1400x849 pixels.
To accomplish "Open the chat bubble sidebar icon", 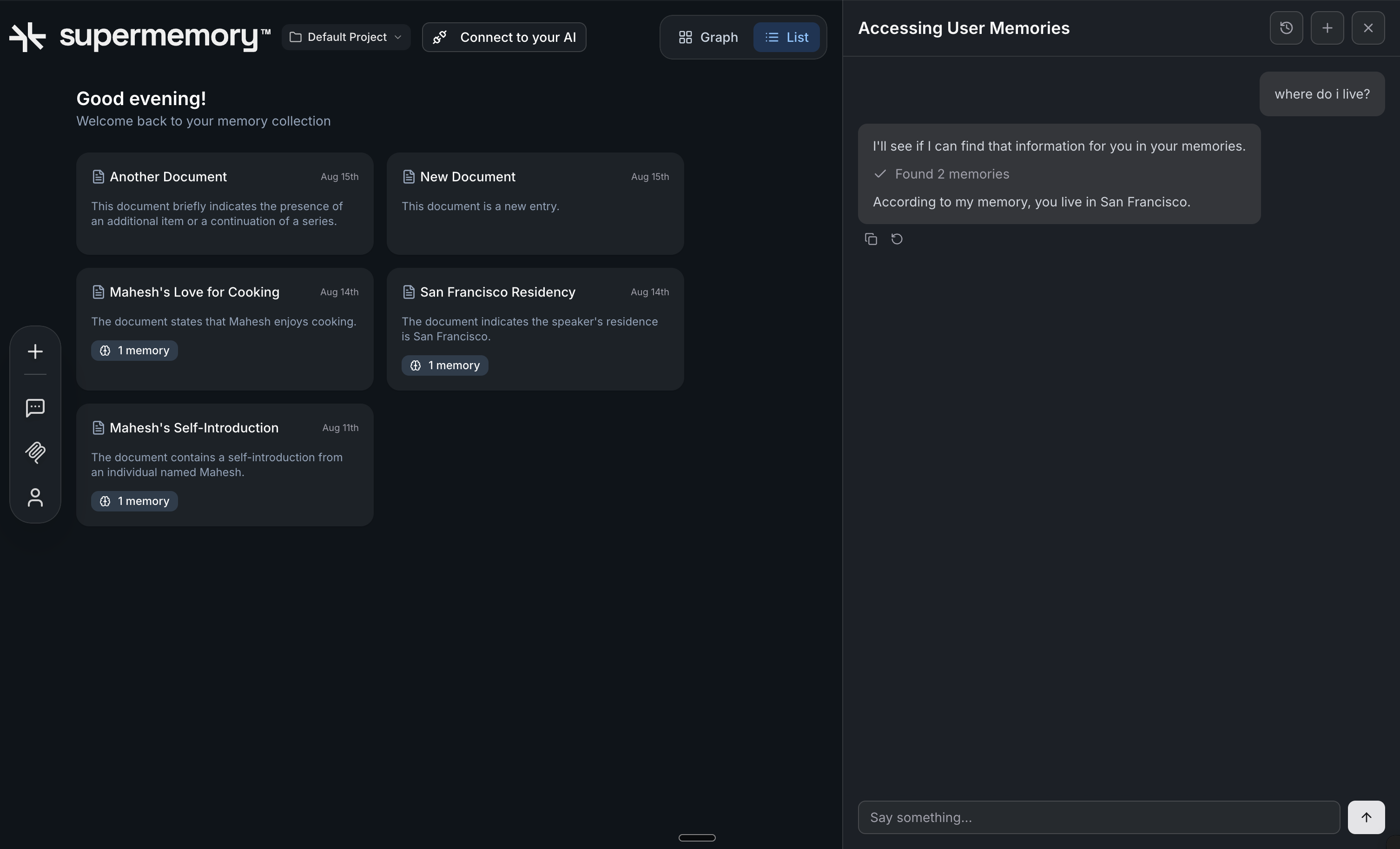I will (35, 407).
